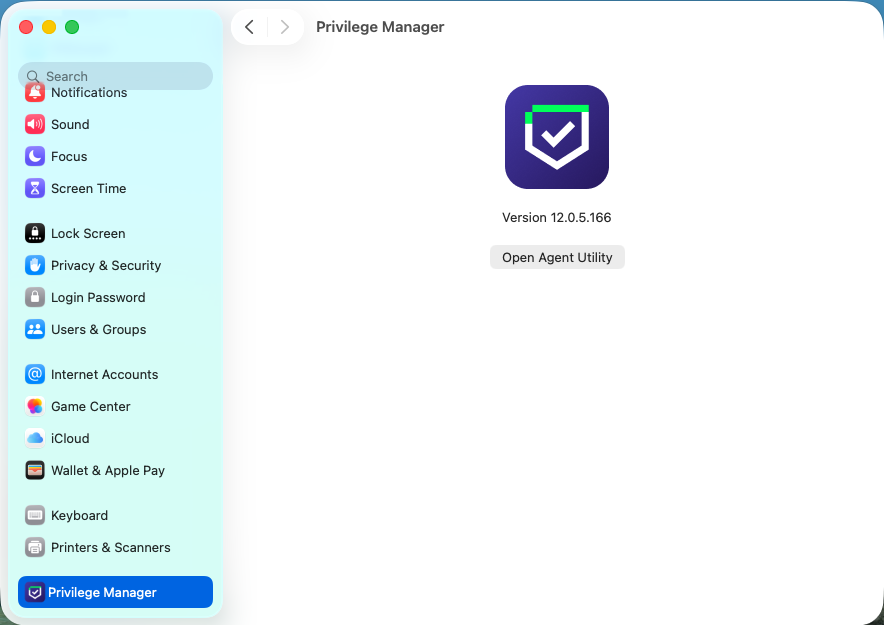The image size is (884, 625).
Task: Click the green window zoom button
Action: coord(72,27)
